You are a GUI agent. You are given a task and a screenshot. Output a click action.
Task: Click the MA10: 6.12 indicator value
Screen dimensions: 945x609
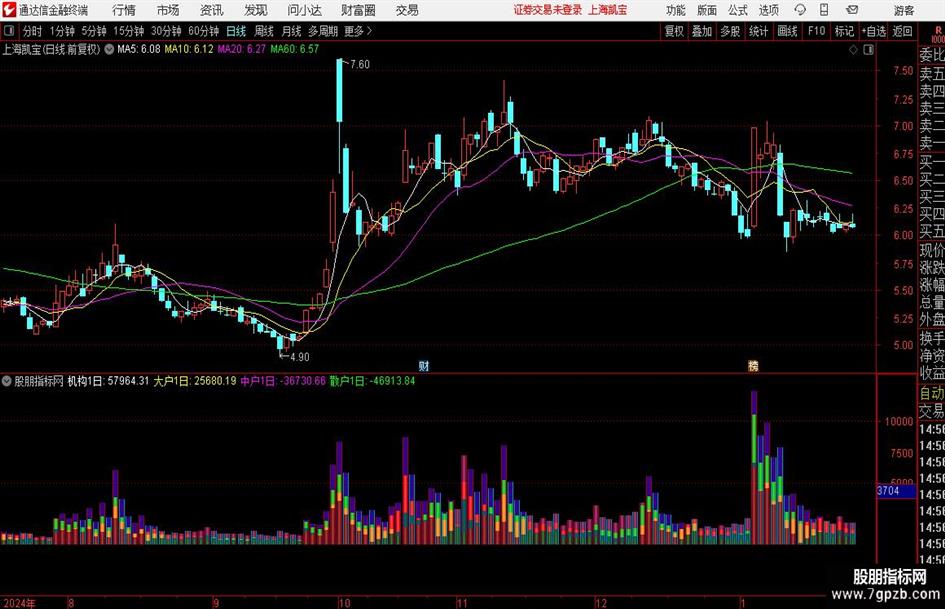tap(189, 49)
